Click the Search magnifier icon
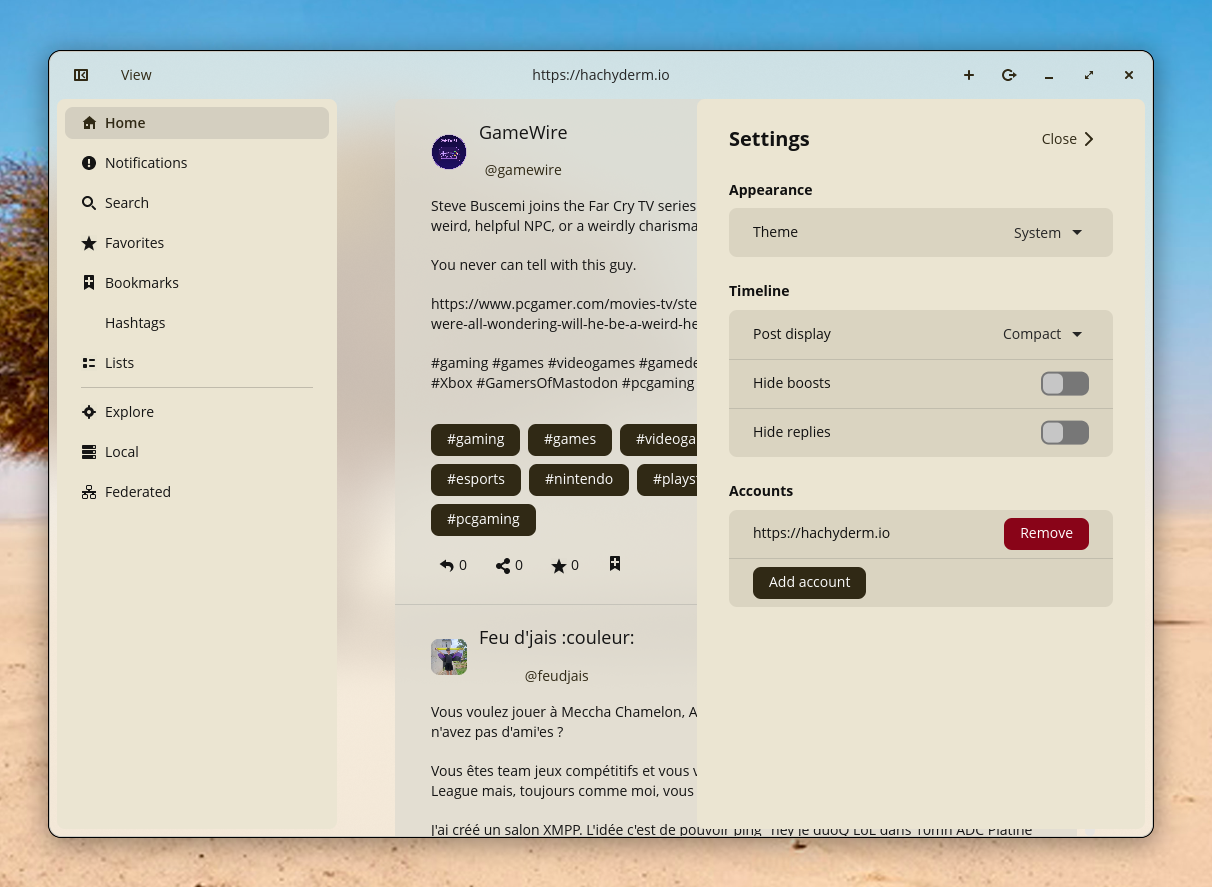Viewport: 1212px width, 887px height. pyautogui.click(x=89, y=203)
